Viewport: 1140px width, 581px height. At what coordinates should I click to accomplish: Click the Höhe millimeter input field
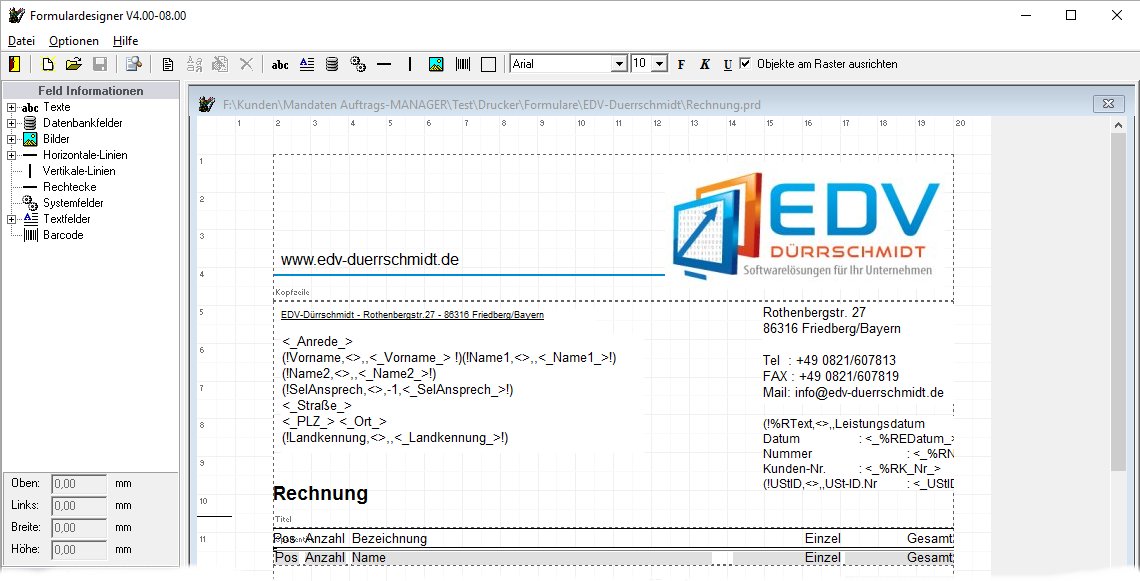coord(79,550)
